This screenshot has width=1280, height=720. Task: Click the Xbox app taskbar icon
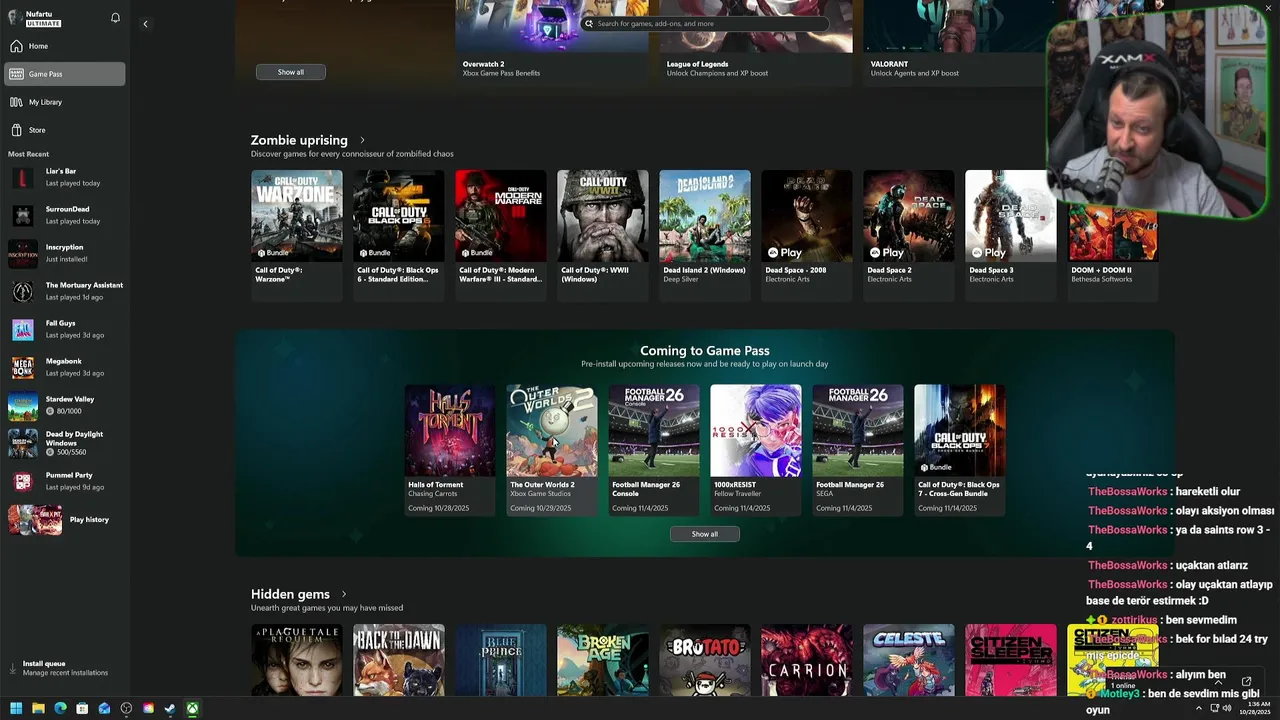click(x=192, y=709)
